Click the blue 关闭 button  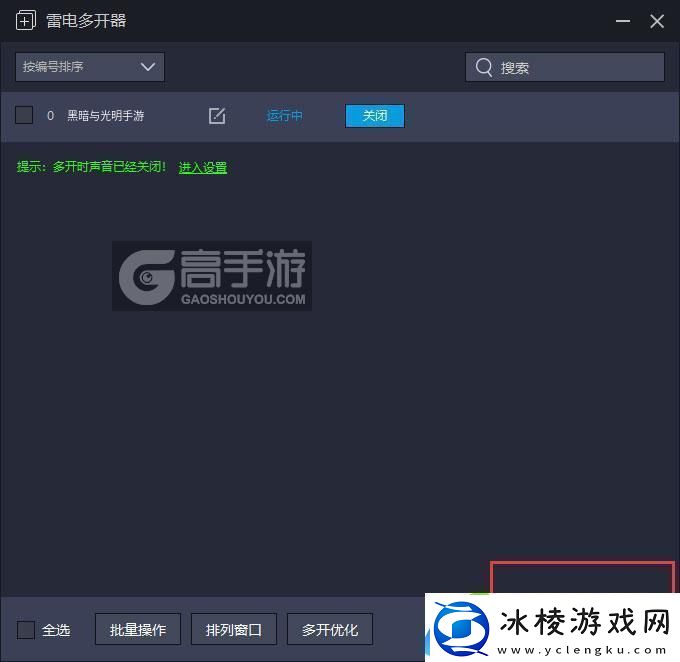point(375,116)
